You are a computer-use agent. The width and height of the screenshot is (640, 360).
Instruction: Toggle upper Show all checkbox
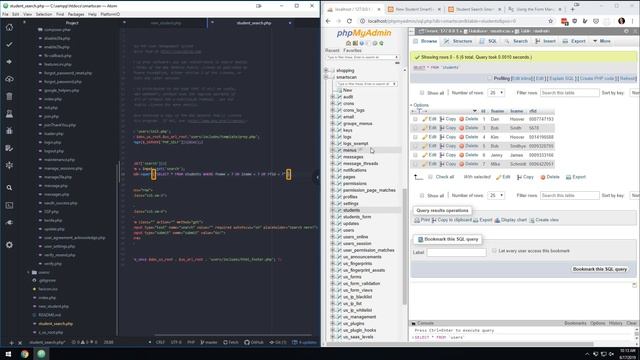pyautogui.click(x=422, y=93)
